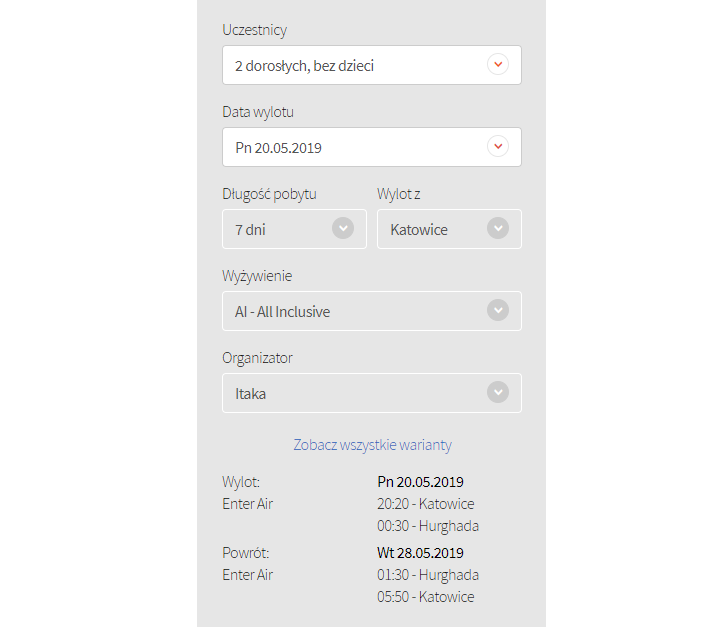Select the return flight date Wt 28.05.2019
Image resolution: width=720 pixels, height=627 pixels.
(x=420, y=553)
